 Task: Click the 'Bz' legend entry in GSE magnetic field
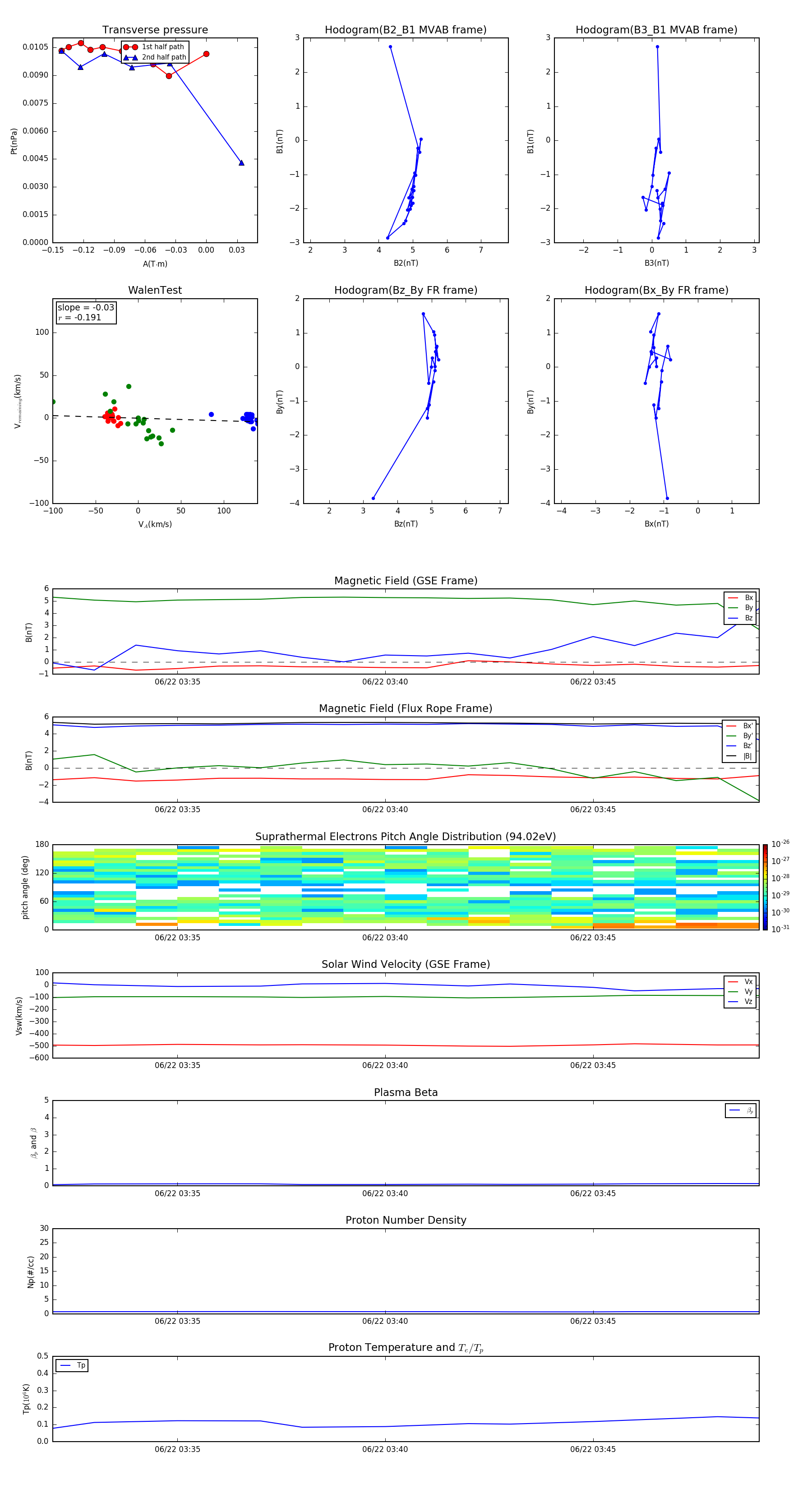tap(740, 618)
